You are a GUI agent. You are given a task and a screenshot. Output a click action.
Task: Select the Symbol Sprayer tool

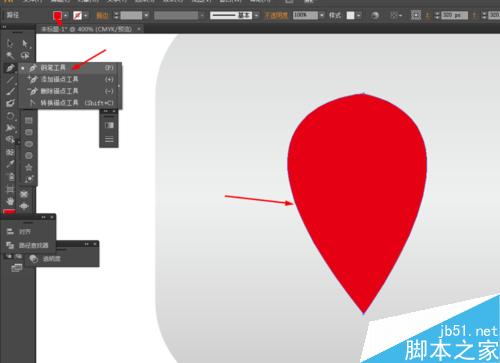10,176
